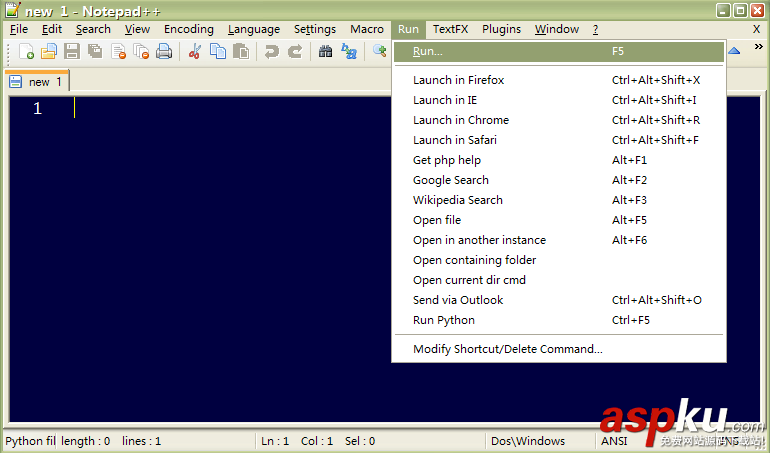Open the TextFX menu
The image size is (770, 453).
(450, 29)
